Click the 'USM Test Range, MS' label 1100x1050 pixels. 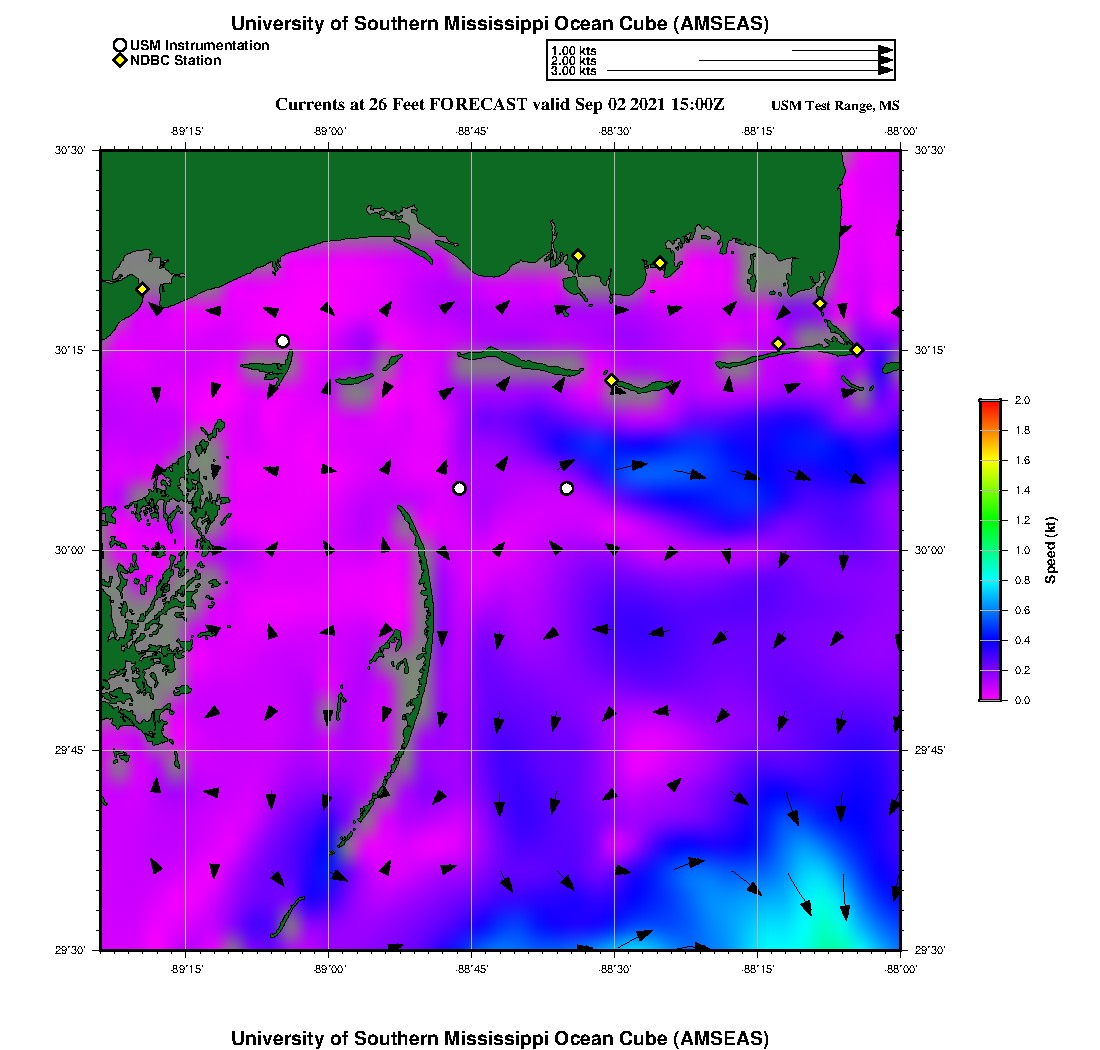835,106
